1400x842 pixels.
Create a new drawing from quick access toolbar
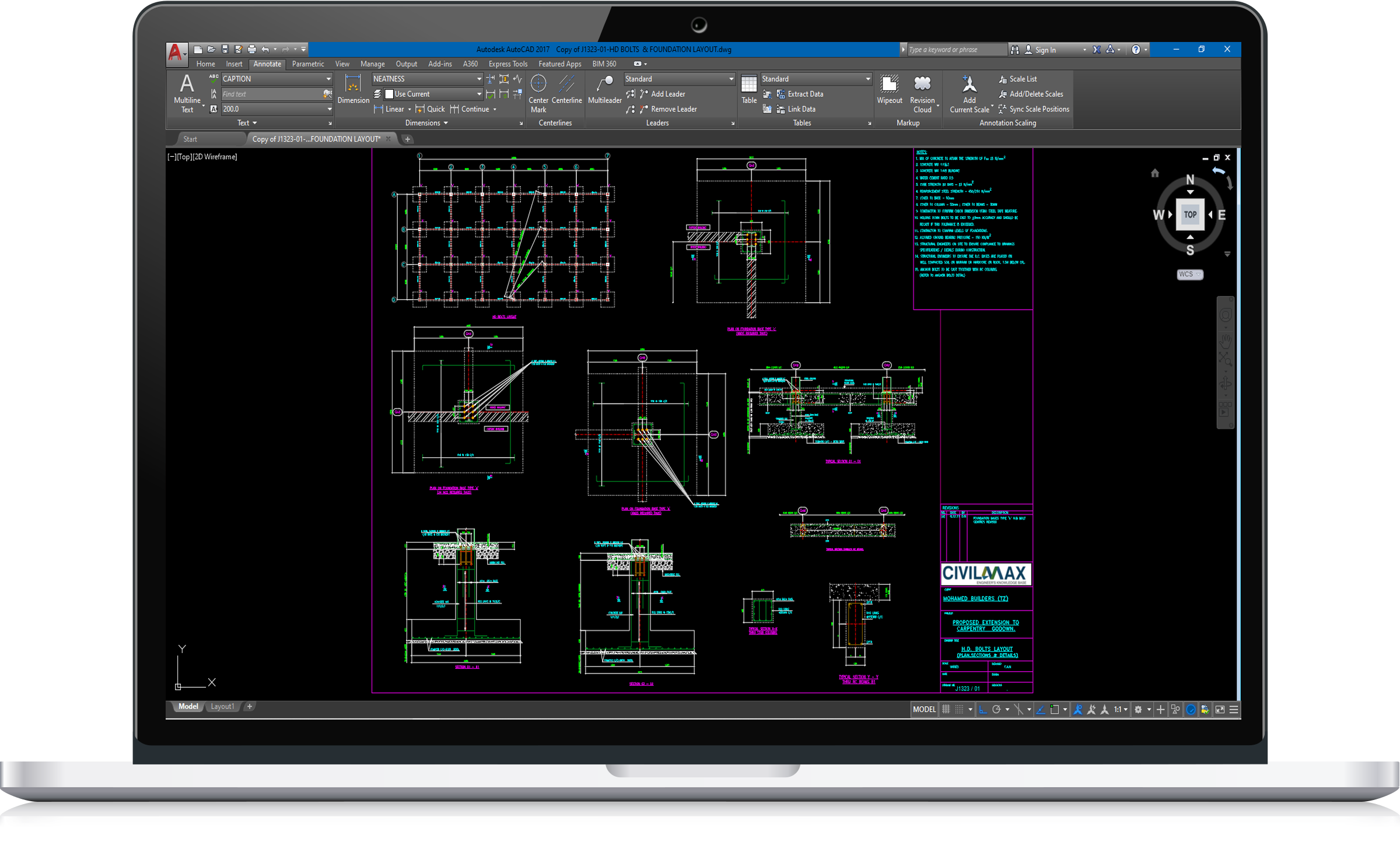(x=198, y=50)
